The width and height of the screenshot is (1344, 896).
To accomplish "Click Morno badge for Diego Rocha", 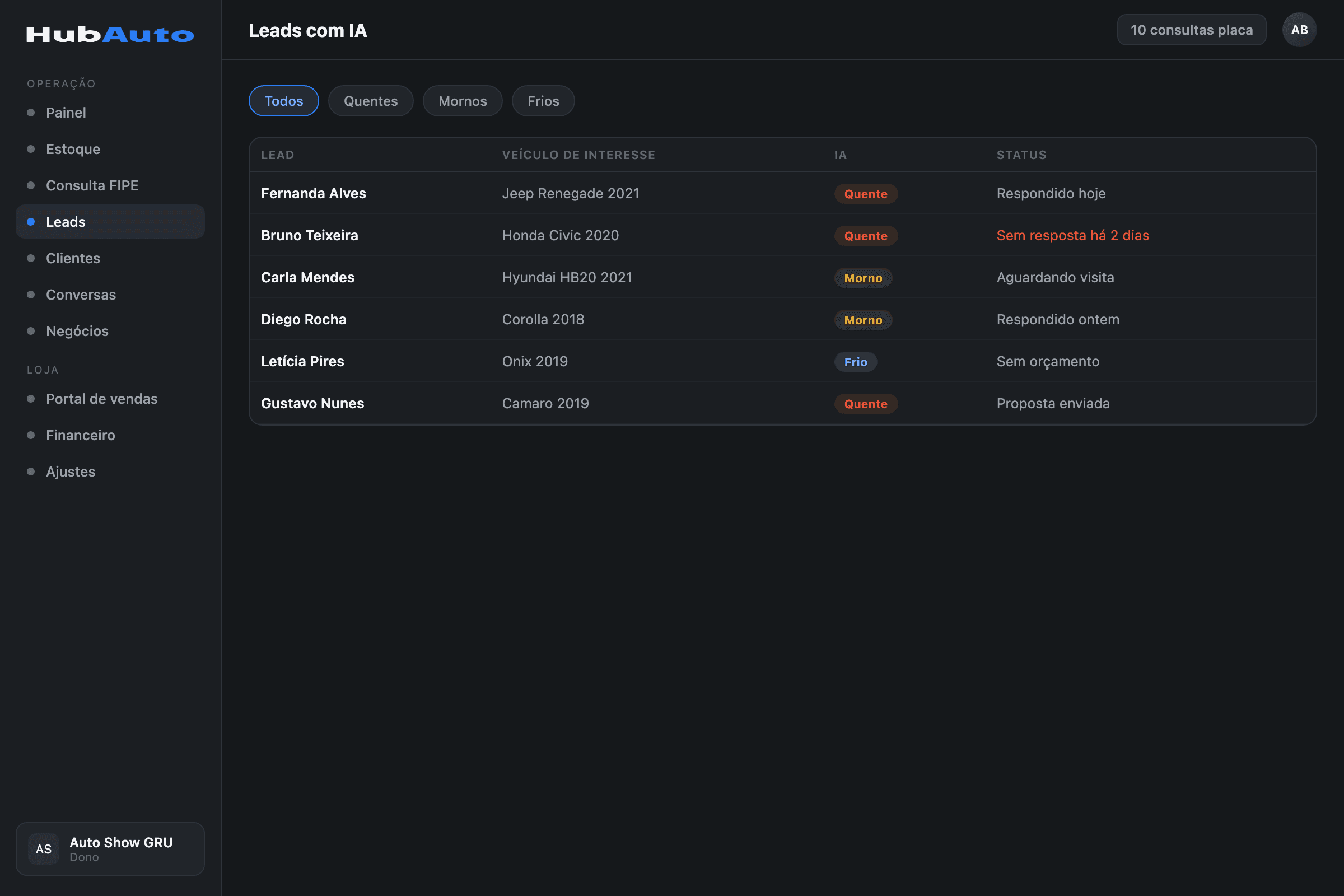I will pos(863,320).
